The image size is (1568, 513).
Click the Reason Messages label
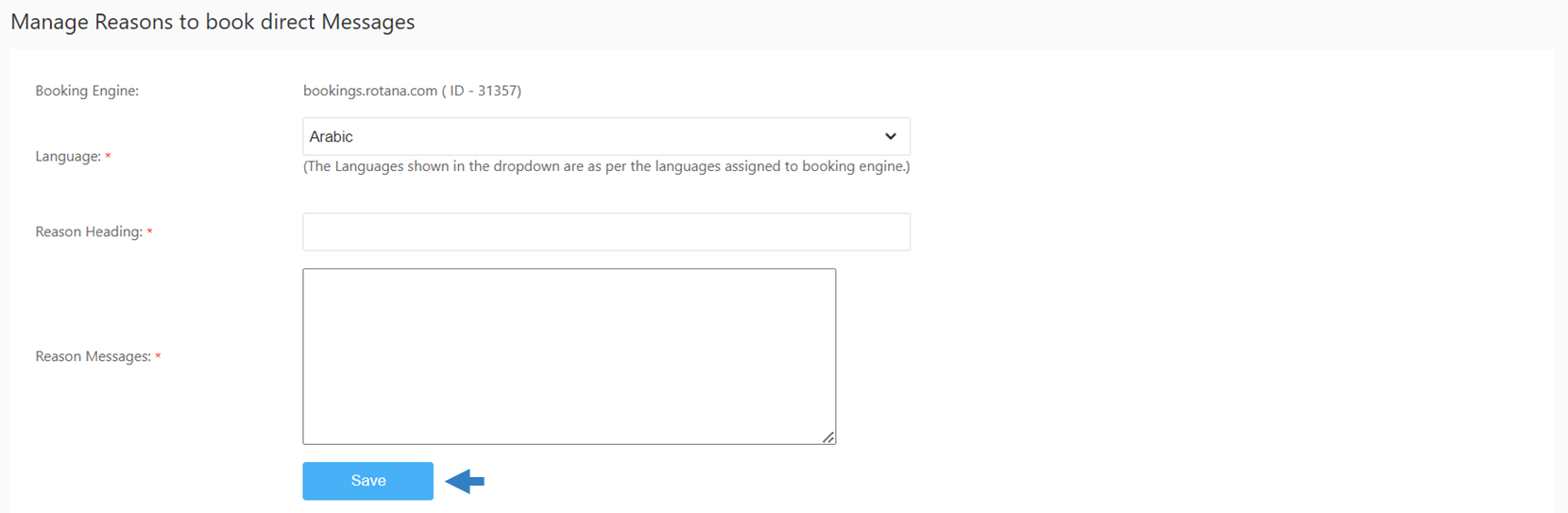(94, 356)
